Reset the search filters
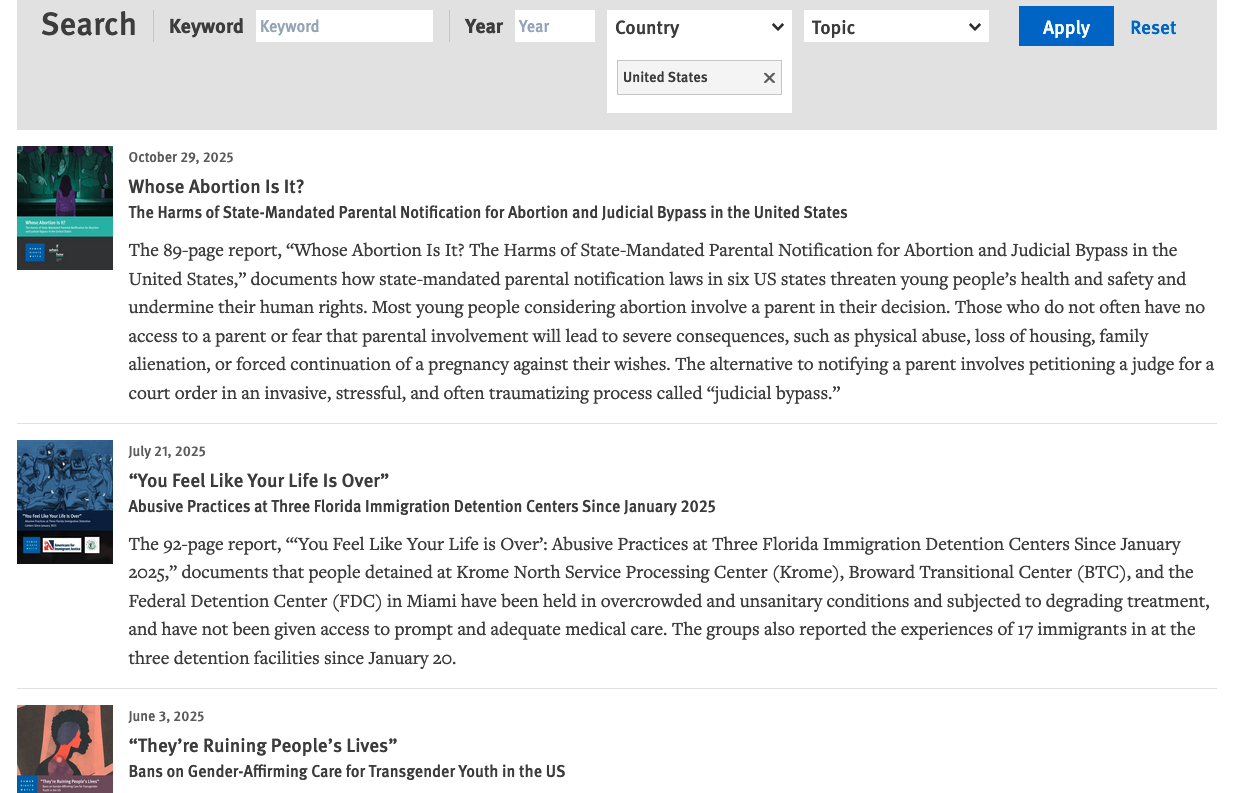Image resolution: width=1243 pixels, height=793 pixels. pyautogui.click(x=1152, y=28)
